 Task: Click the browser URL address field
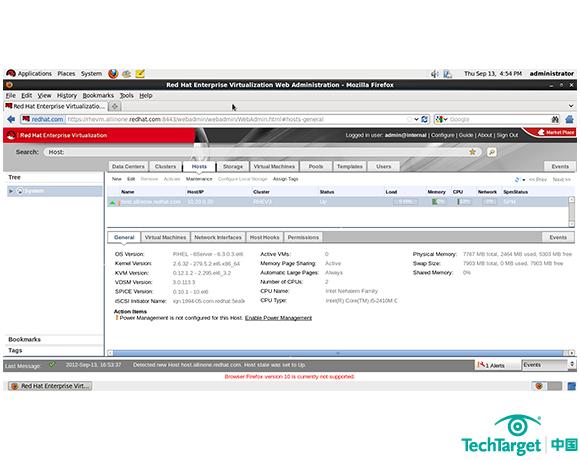click(x=237, y=119)
